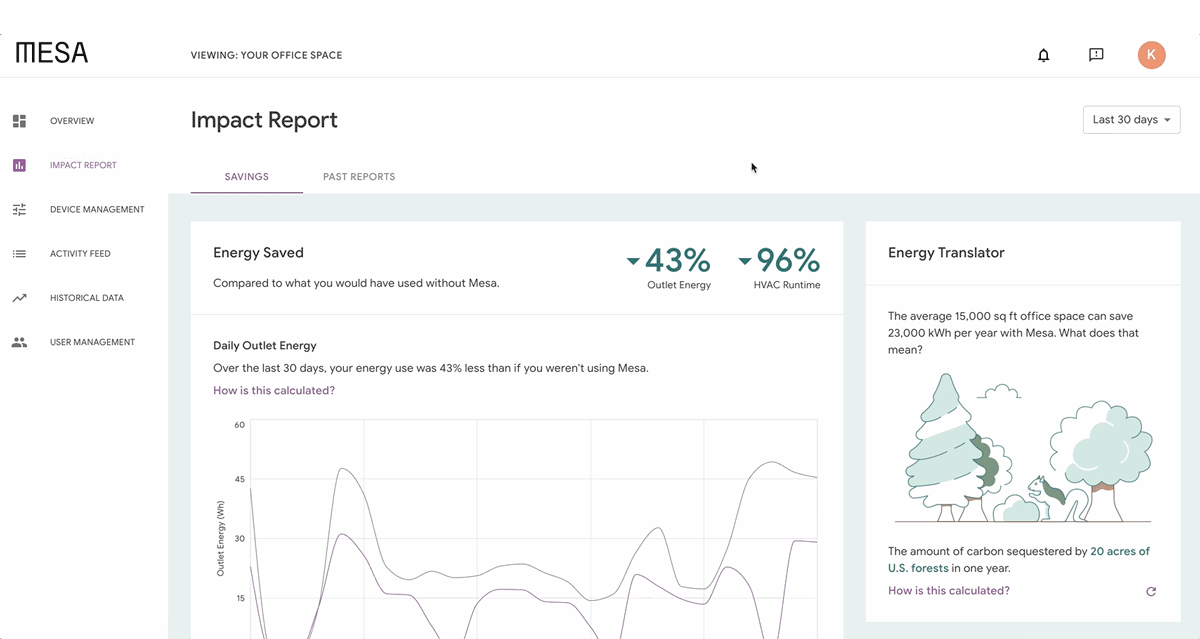This screenshot has height=639, width=1200.
Task: Click the 'Viewing: Your Office Space' label
Action: (266, 55)
